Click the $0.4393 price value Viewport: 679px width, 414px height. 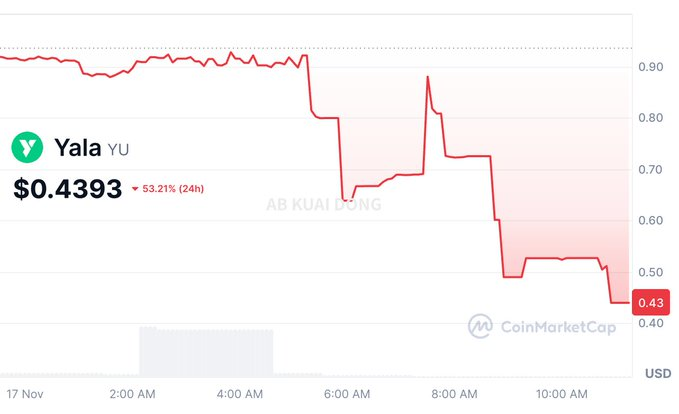[x=68, y=187]
